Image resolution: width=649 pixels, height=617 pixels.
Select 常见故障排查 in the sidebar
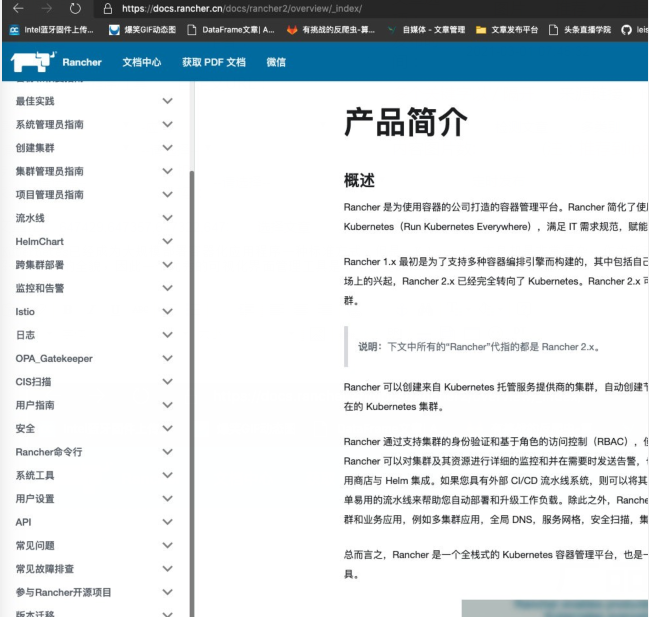(x=44, y=569)
